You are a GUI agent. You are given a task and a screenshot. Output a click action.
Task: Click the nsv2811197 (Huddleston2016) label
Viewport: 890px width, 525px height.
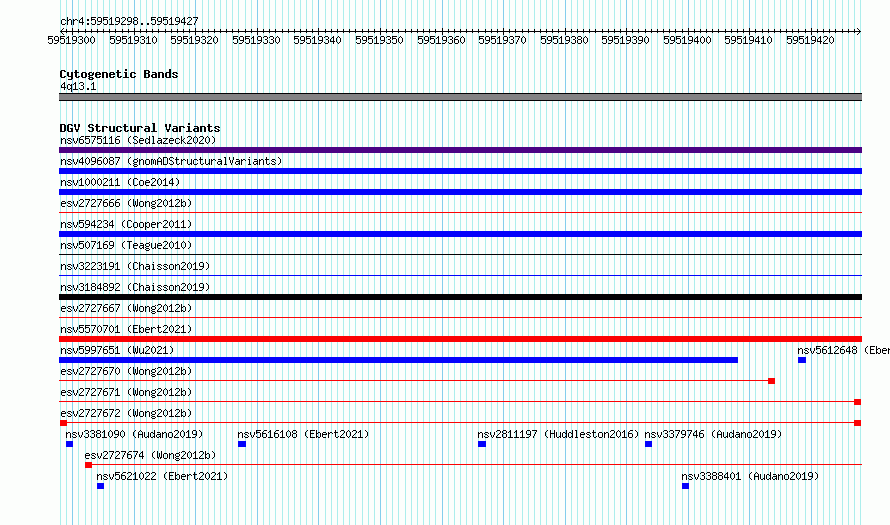[558, 434]
